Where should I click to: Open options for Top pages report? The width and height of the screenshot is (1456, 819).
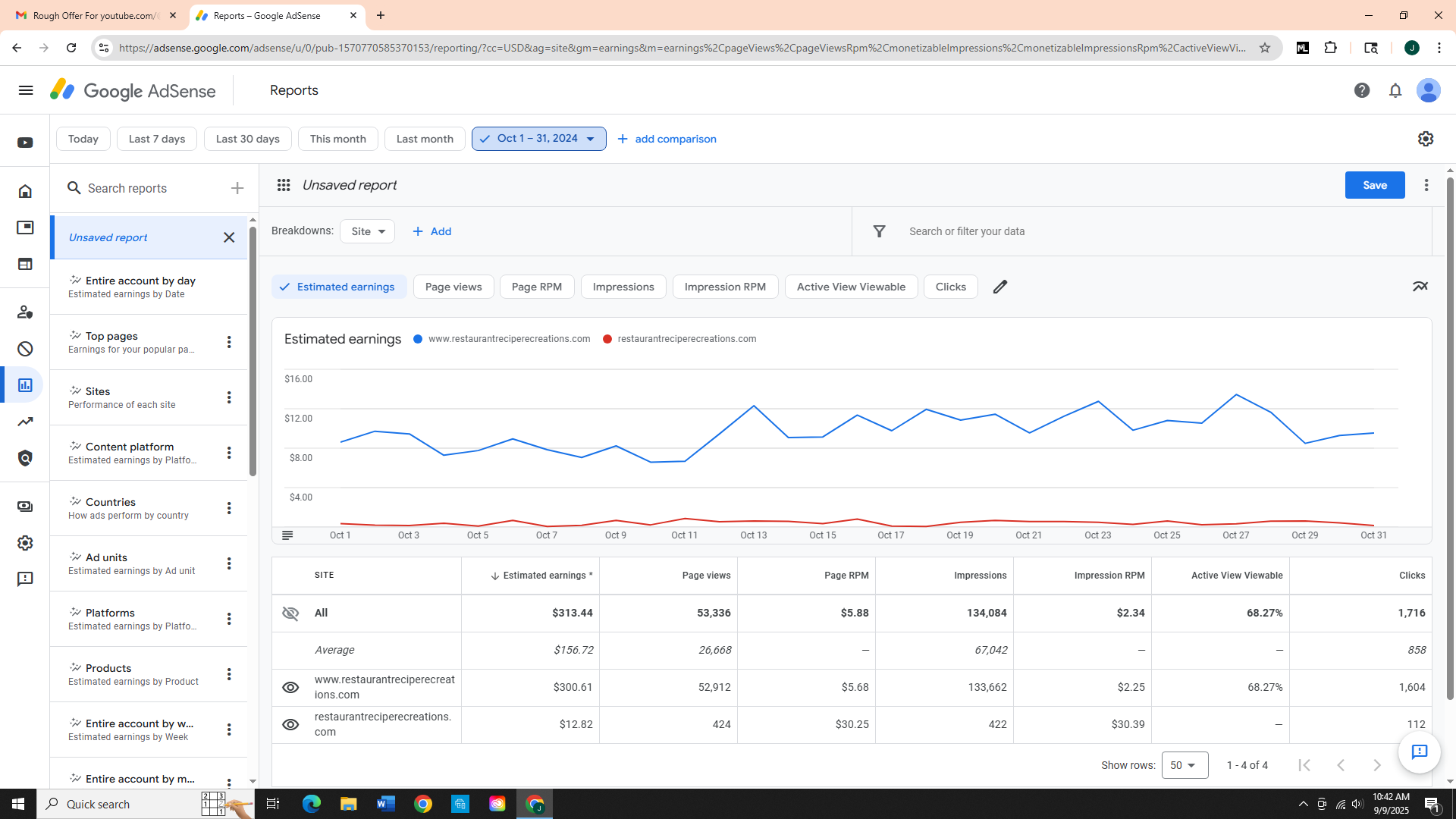tap(229, 342)
